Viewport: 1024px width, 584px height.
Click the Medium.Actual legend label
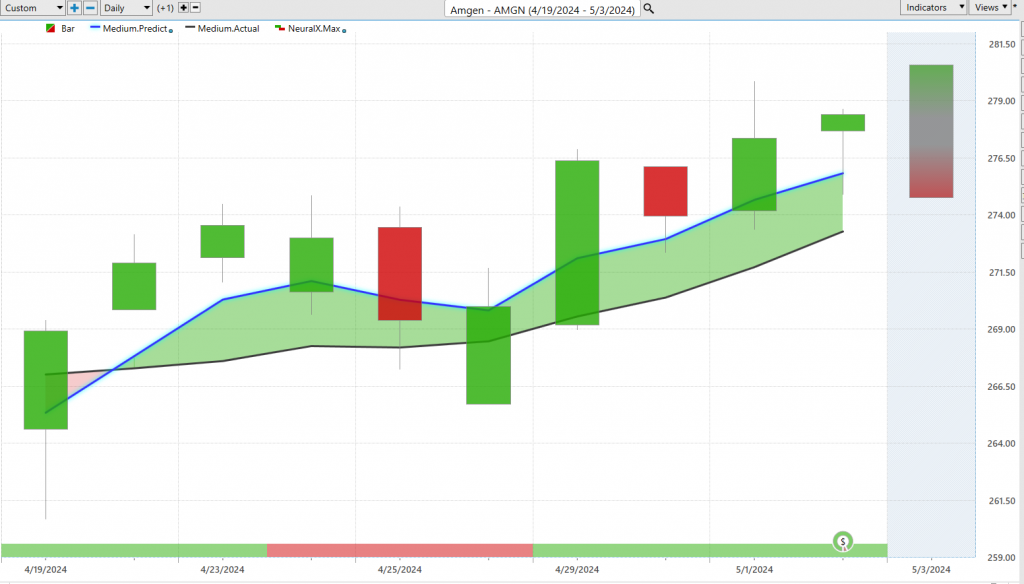tap(229, 29)
